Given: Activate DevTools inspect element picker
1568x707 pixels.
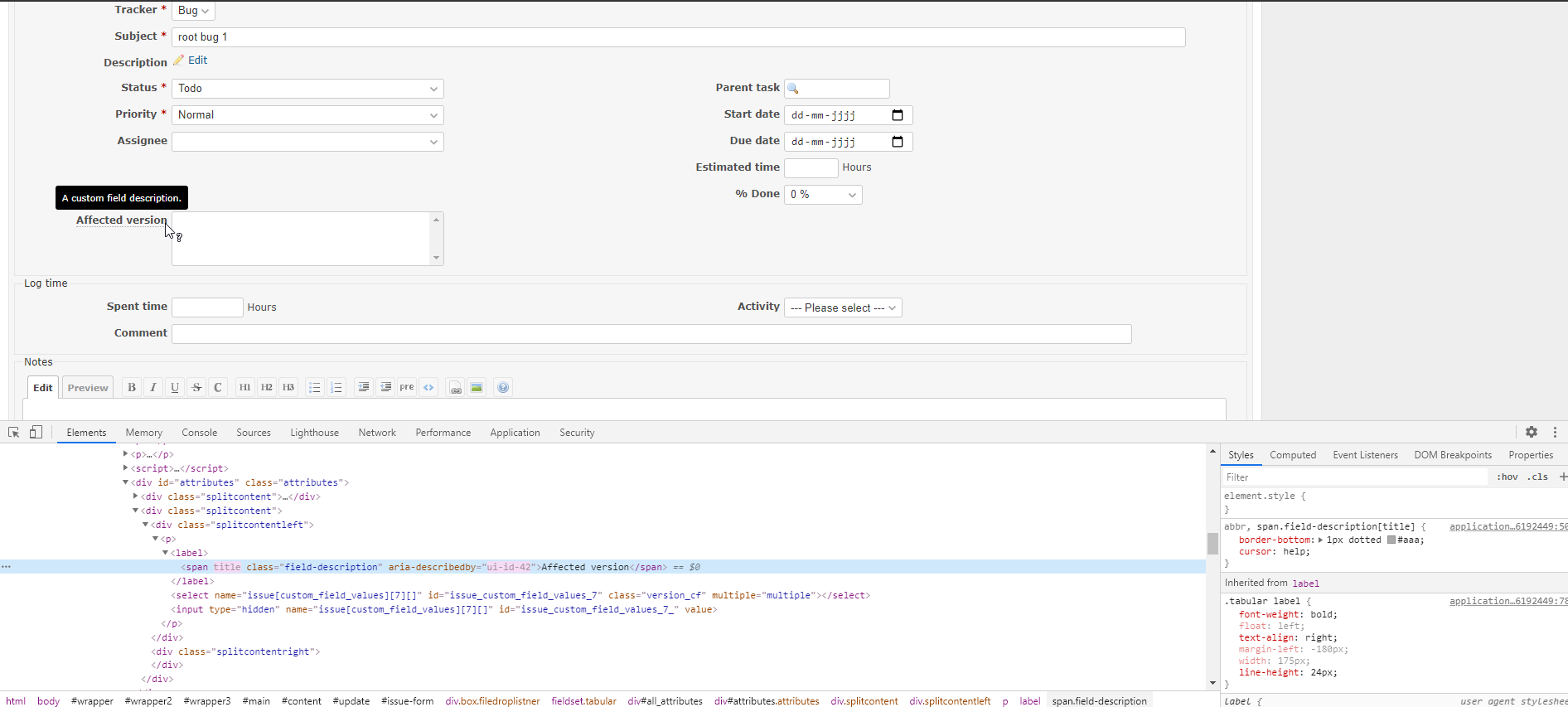Looking at the screenshot, I should coord(13,432).
